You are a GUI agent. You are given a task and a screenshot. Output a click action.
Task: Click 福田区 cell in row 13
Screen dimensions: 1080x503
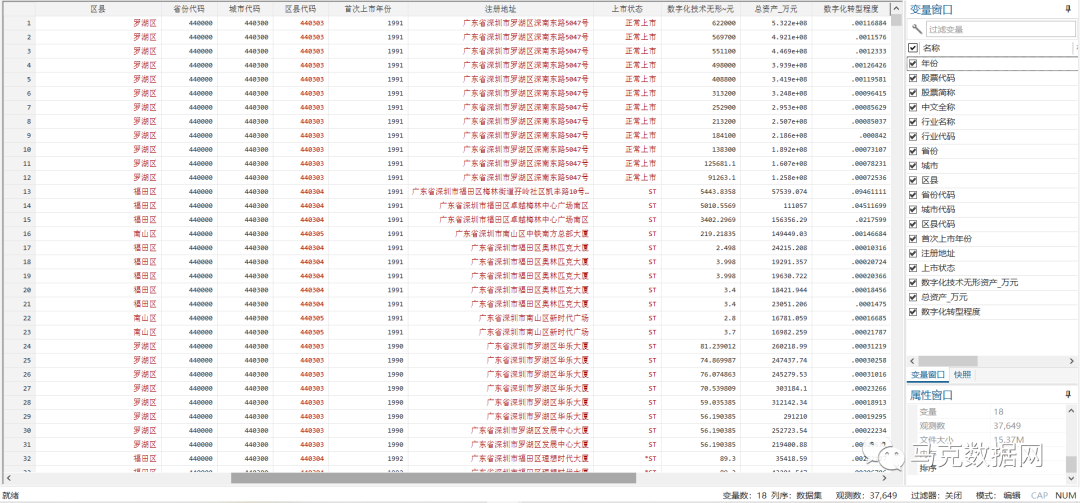click(x=98, y=191)
